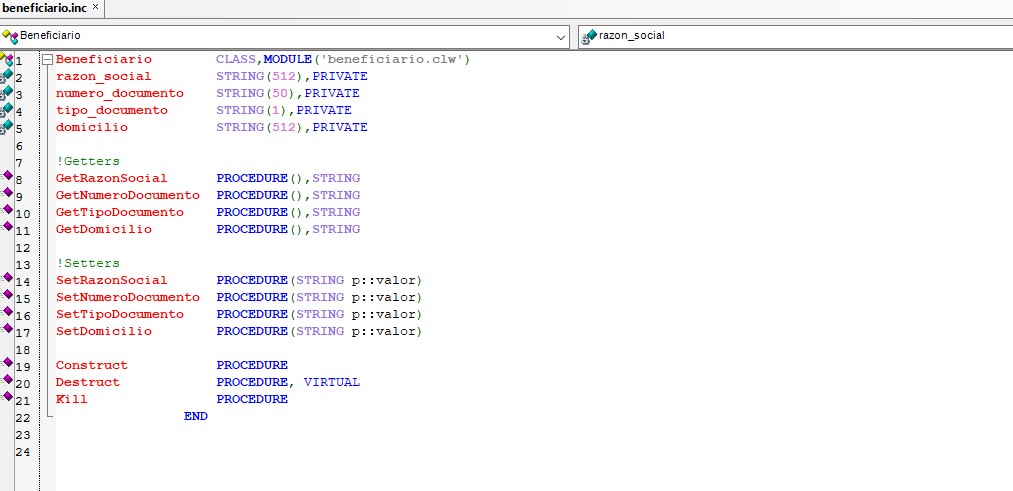Click the gutter icon next to Destruct
This screenshot has height=491, width=1013.
click(7, 381)
